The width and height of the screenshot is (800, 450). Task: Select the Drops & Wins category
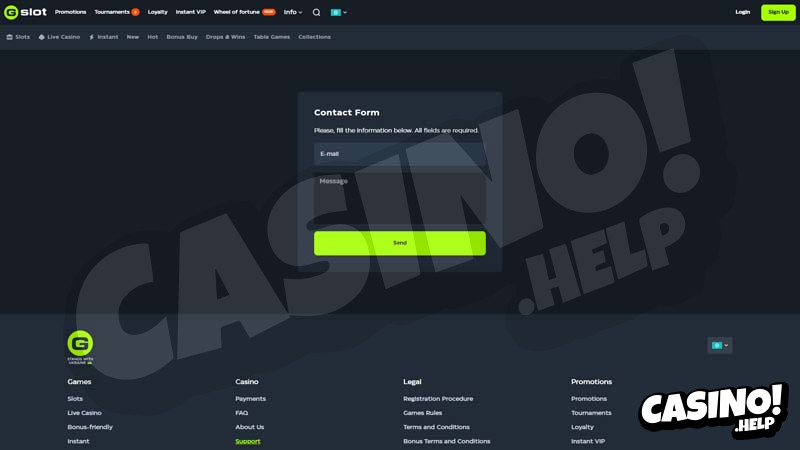click(225, 37)
